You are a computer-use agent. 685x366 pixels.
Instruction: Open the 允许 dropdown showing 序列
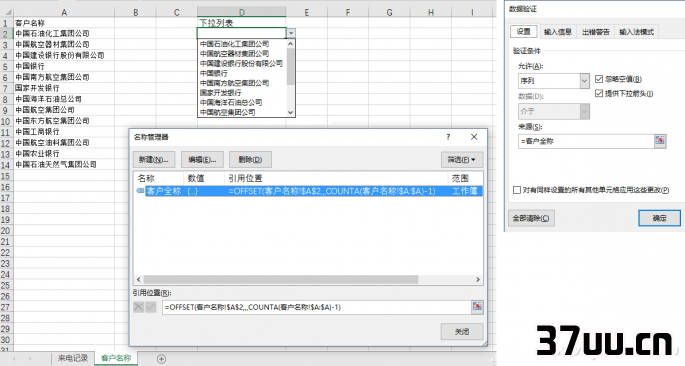pos(554,81)
